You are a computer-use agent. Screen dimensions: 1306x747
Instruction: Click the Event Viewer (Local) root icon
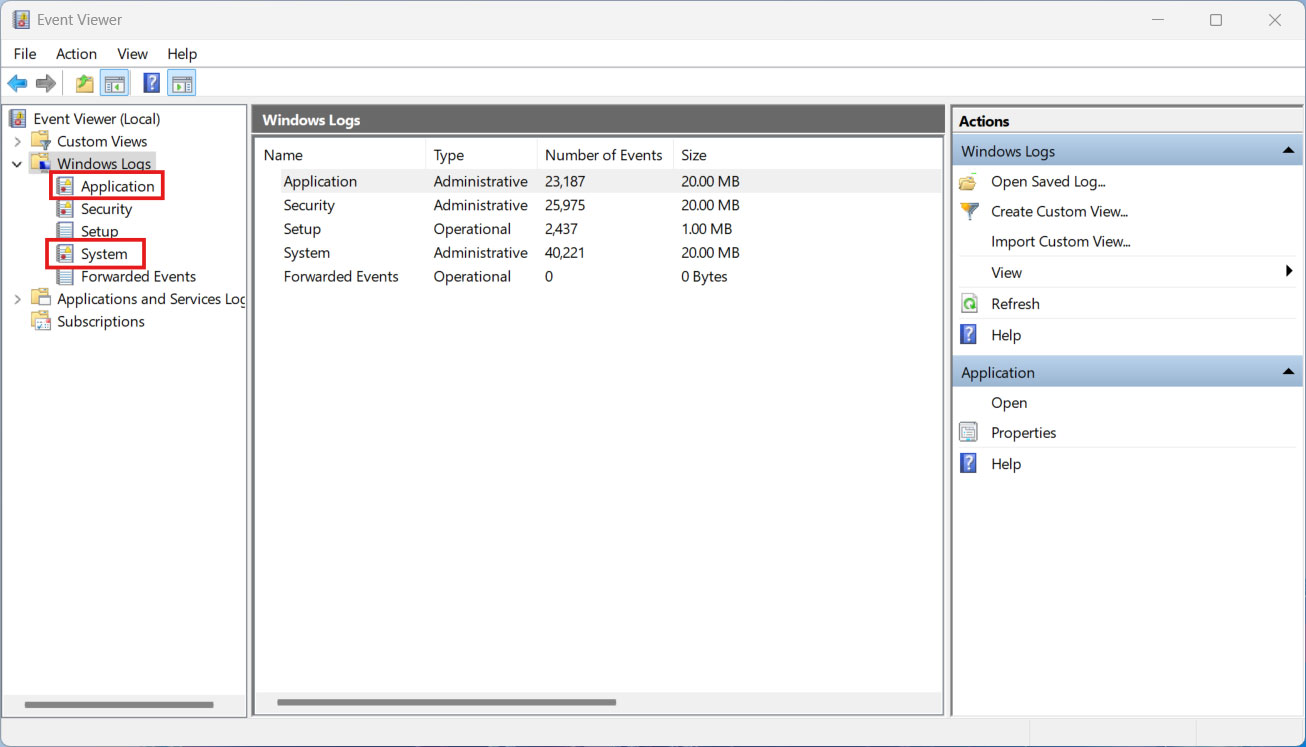[x=18, y=119]
